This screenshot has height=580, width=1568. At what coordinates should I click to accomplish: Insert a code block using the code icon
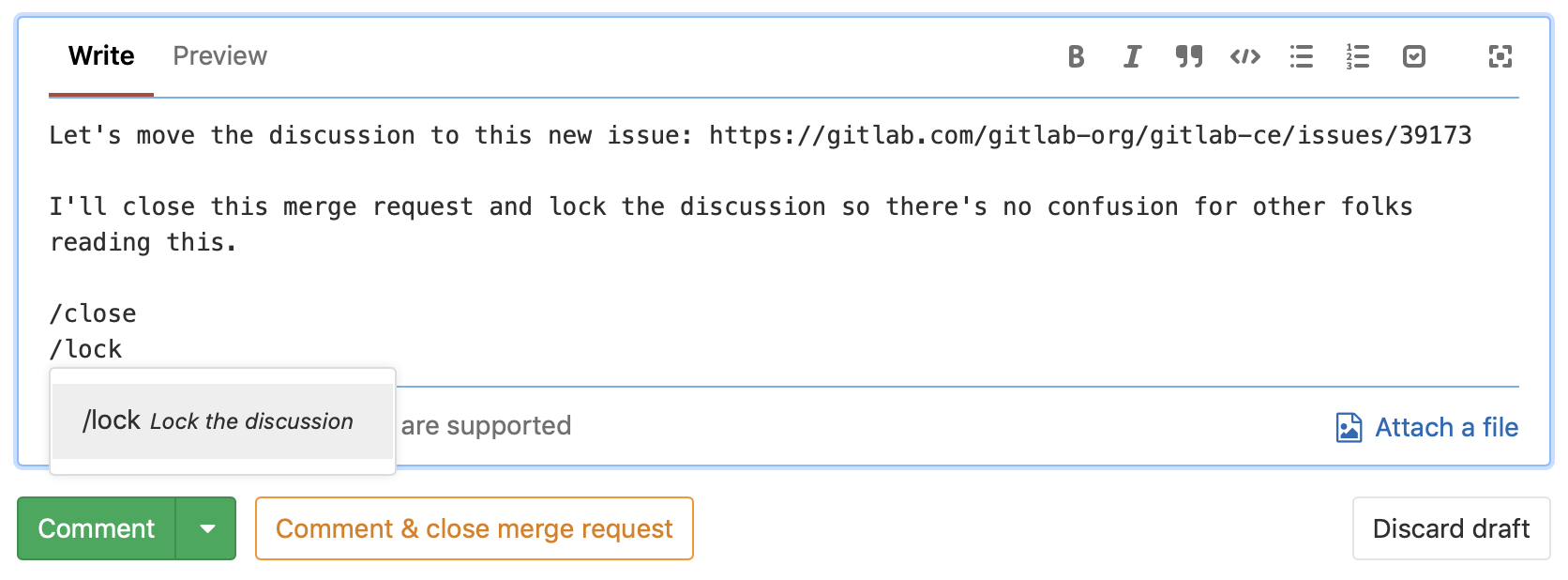1244,56
